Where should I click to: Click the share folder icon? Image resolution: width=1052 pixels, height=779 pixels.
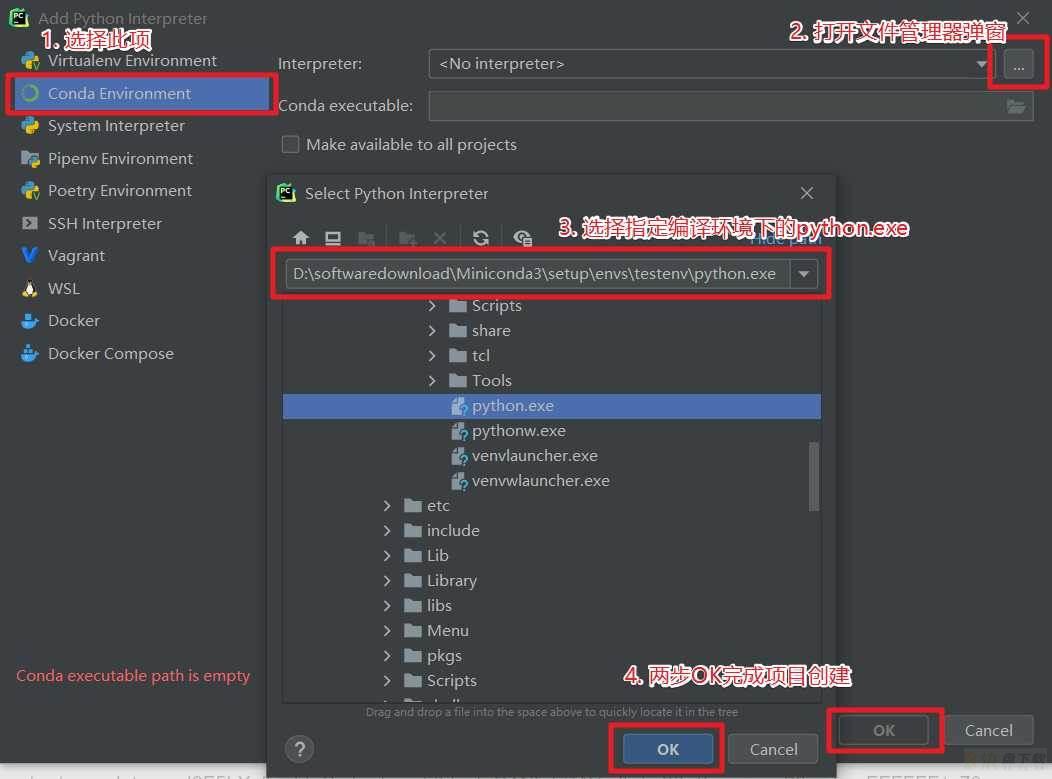[x=458, y=331]
